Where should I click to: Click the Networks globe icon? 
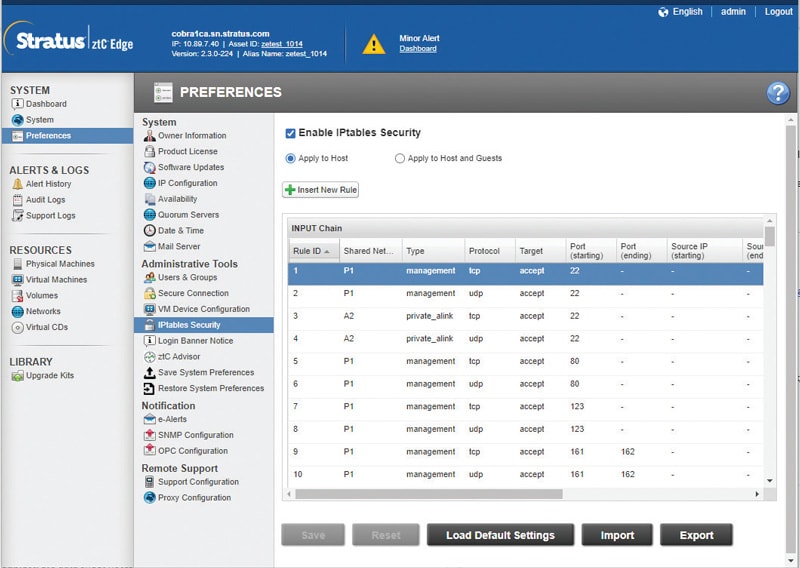pos(17,311)
